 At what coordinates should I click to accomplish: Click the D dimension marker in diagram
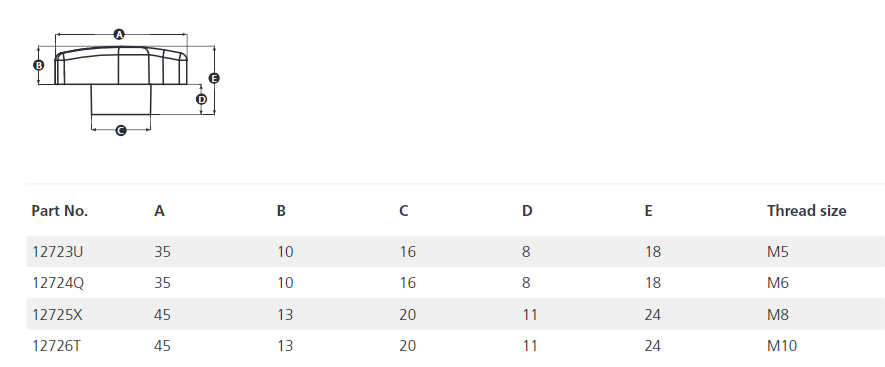[201, 99]
